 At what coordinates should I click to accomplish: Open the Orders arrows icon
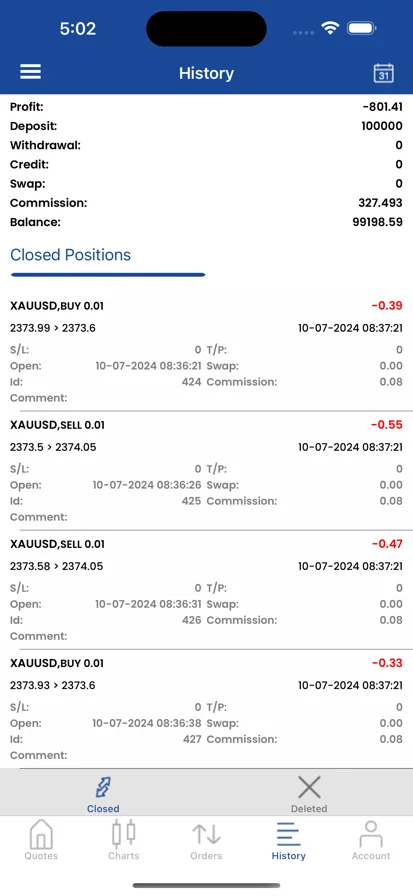pyautogui.click(x=206, y=834)
